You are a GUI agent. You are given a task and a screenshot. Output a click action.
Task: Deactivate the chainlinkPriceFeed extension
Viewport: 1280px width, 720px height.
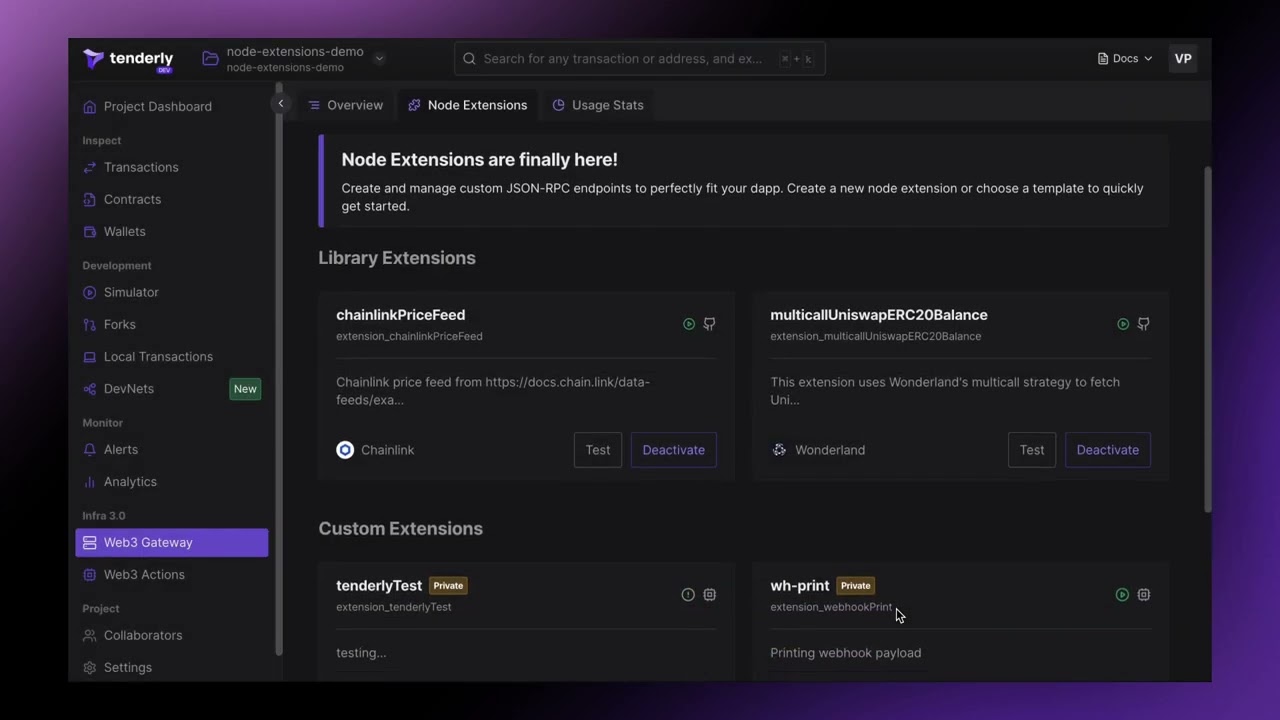click(x=673, y=450)
